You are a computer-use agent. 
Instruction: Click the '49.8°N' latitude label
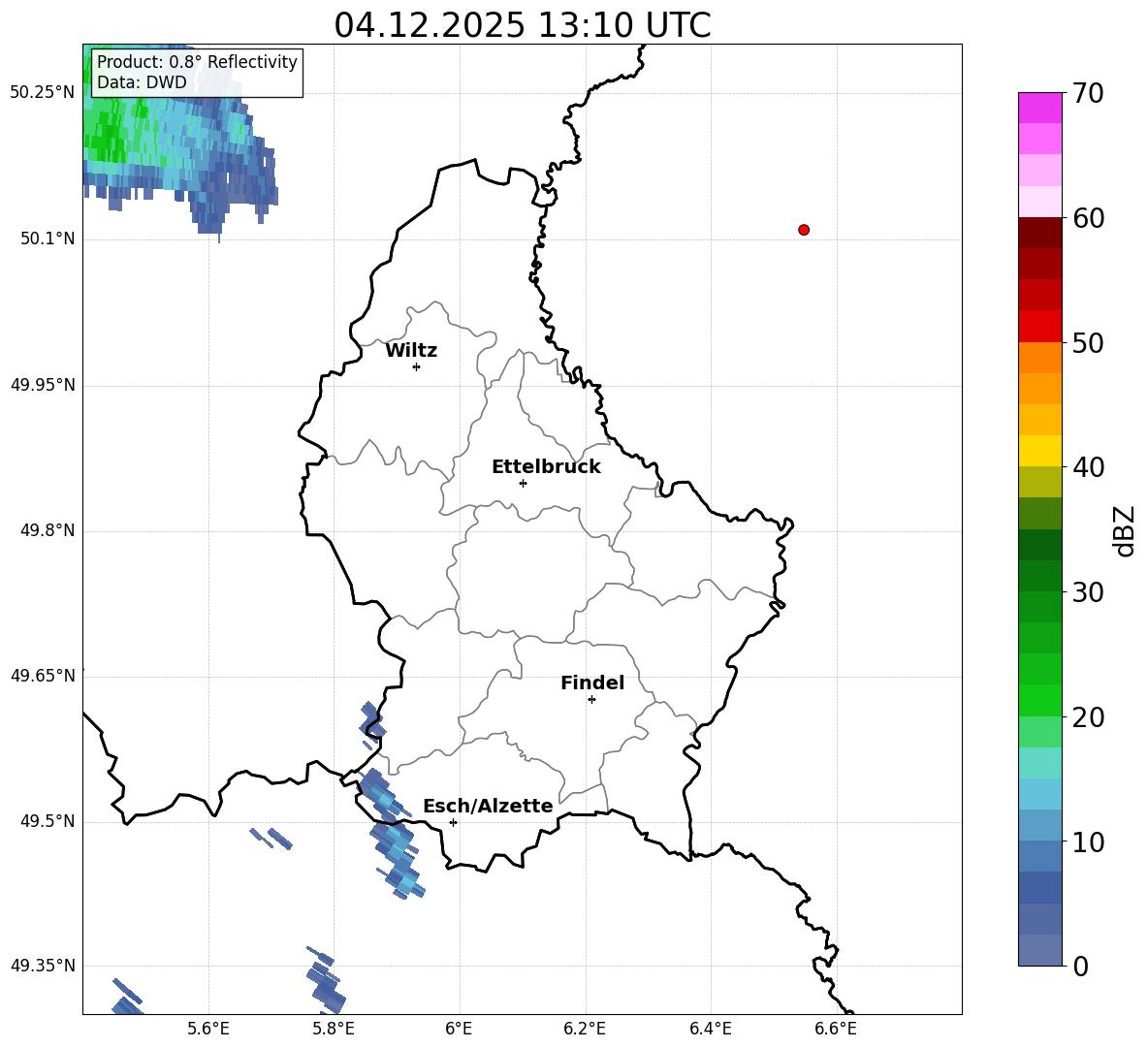click(48, 530)
